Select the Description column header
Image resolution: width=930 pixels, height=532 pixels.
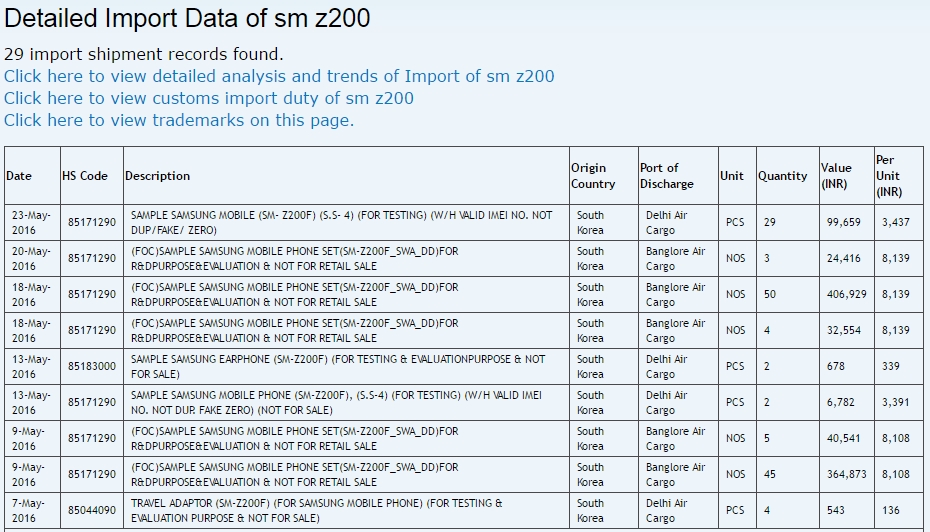157,176
